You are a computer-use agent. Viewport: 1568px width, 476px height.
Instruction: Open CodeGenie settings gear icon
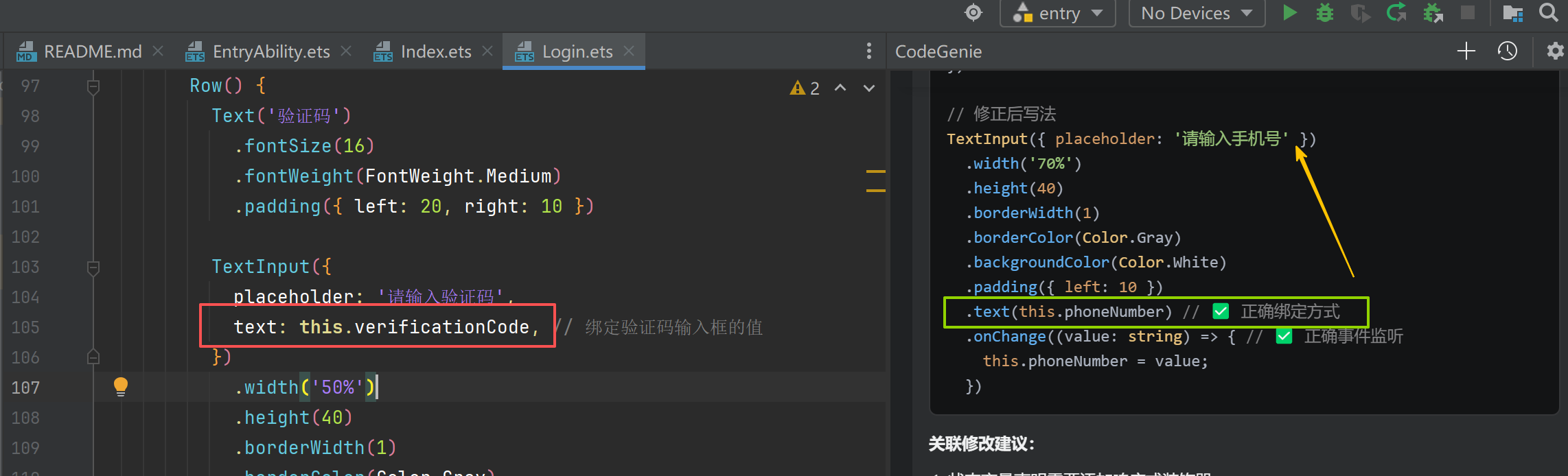click(1555, 51)
